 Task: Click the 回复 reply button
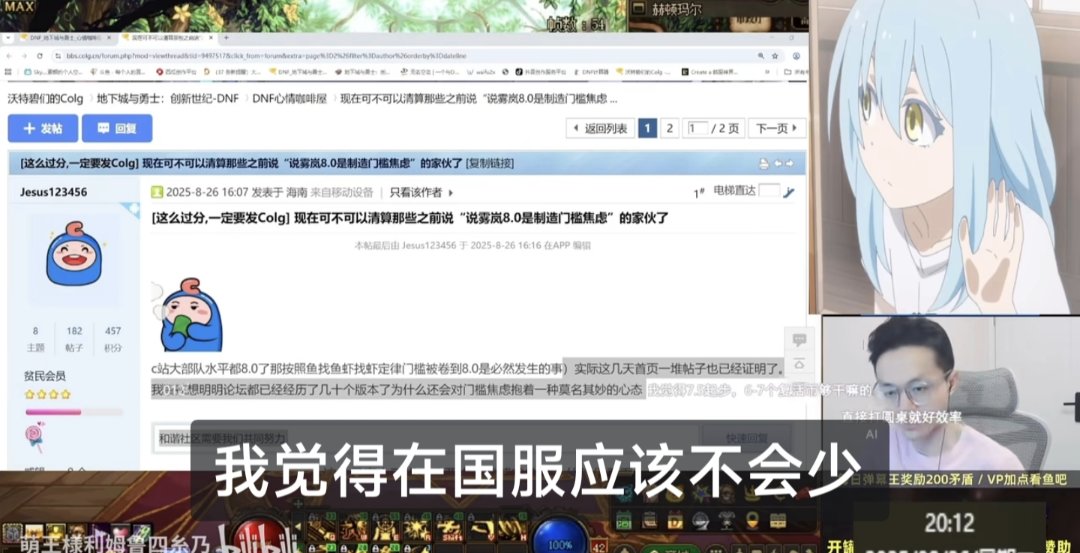(117, 129)
